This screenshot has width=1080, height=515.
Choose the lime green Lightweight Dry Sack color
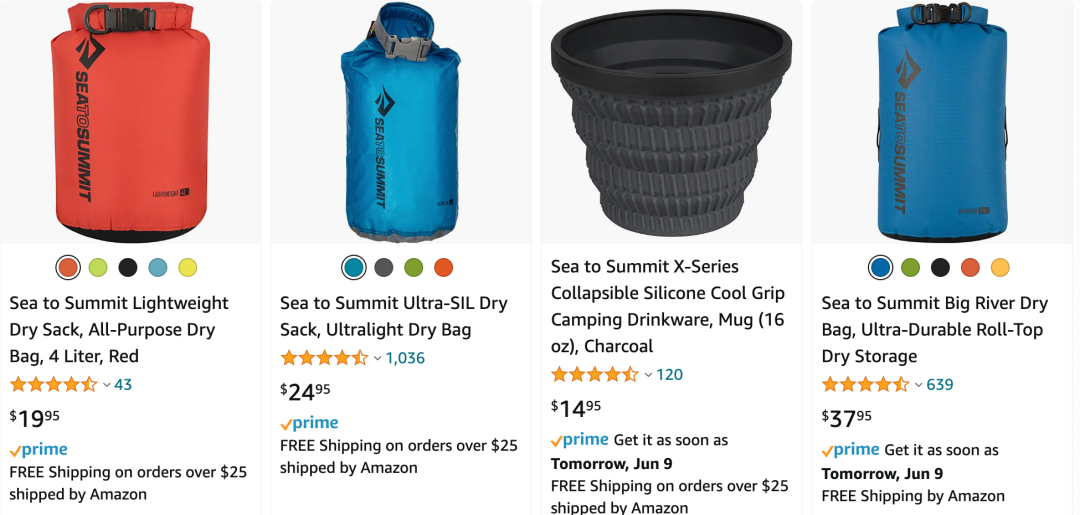[98, 267]
